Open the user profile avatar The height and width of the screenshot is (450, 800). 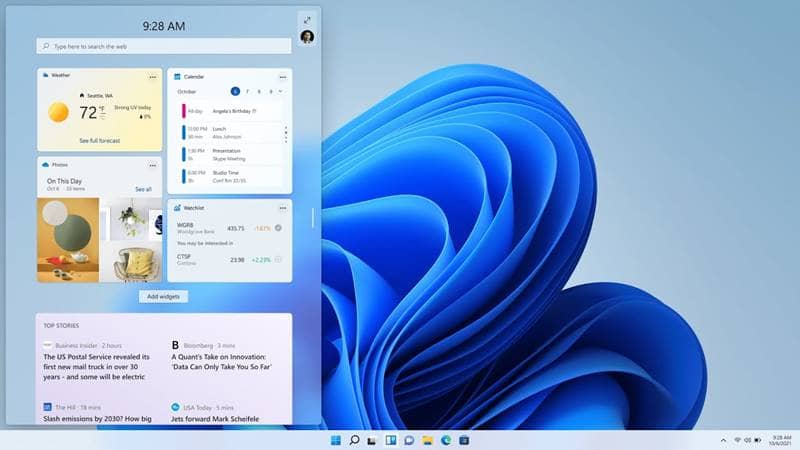[x=307, y=37]
